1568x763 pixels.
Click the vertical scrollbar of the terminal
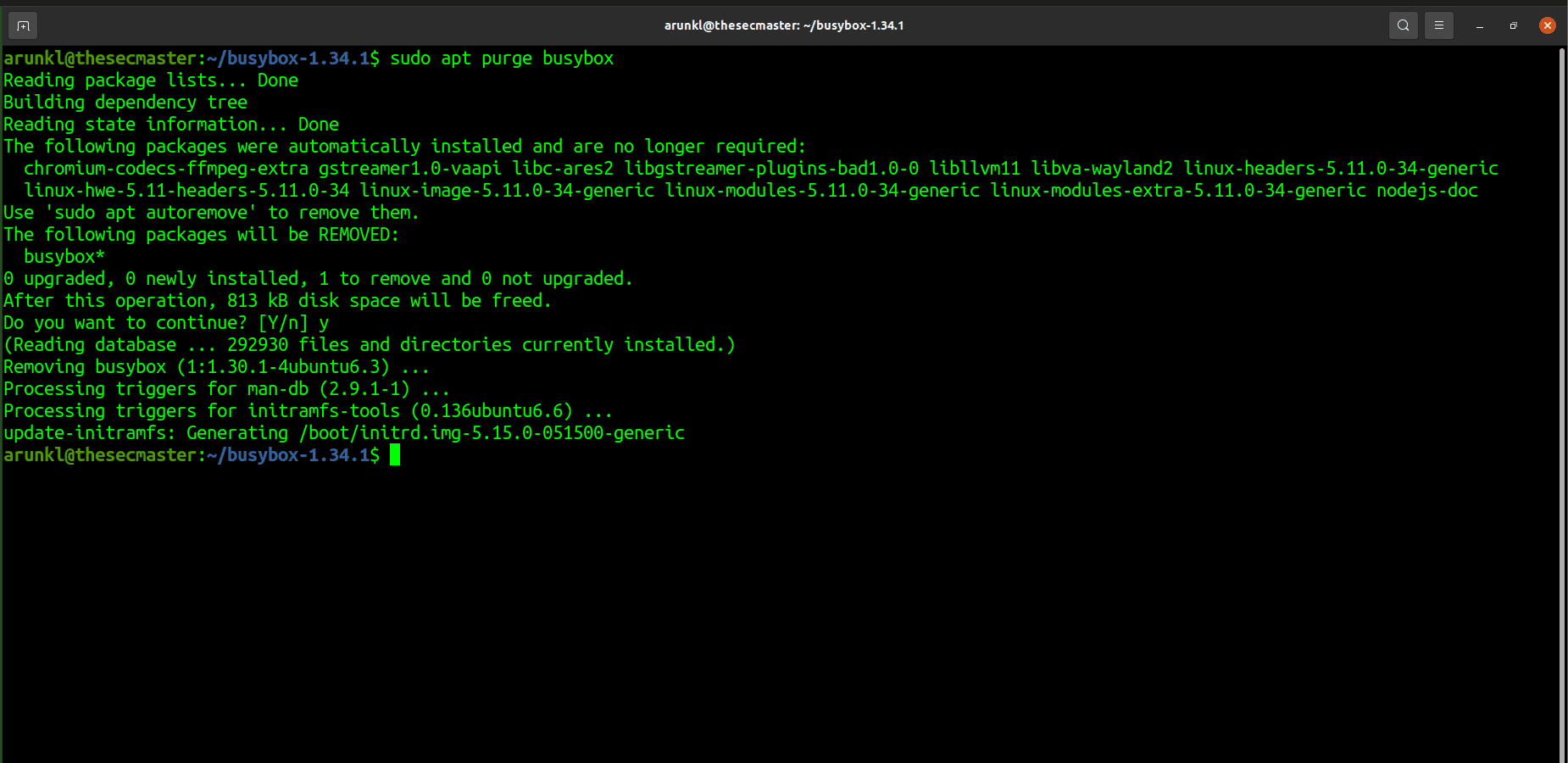1562,404
